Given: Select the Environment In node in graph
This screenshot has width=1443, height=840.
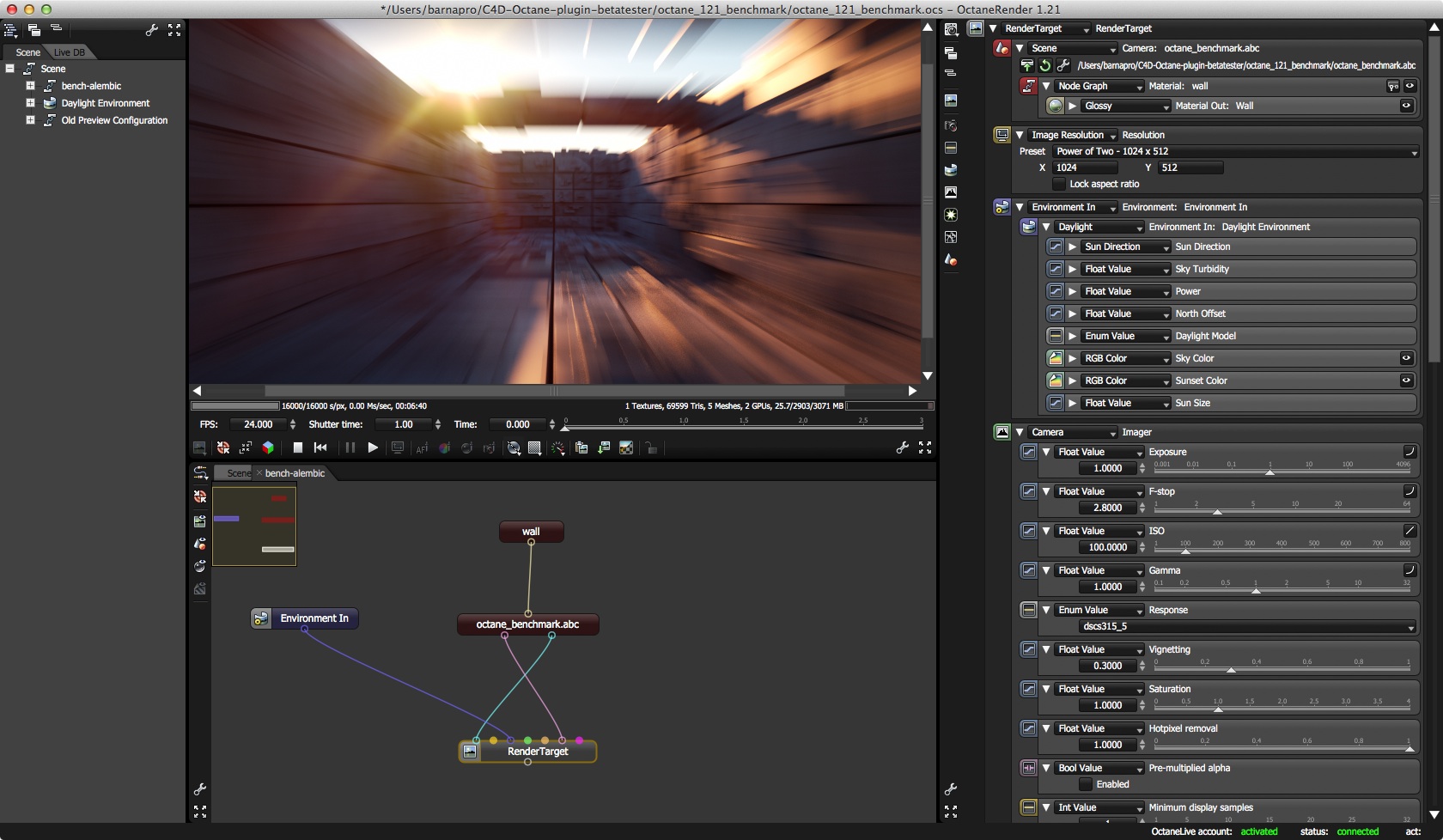Looking at the screenshot, I should point(305,618).
